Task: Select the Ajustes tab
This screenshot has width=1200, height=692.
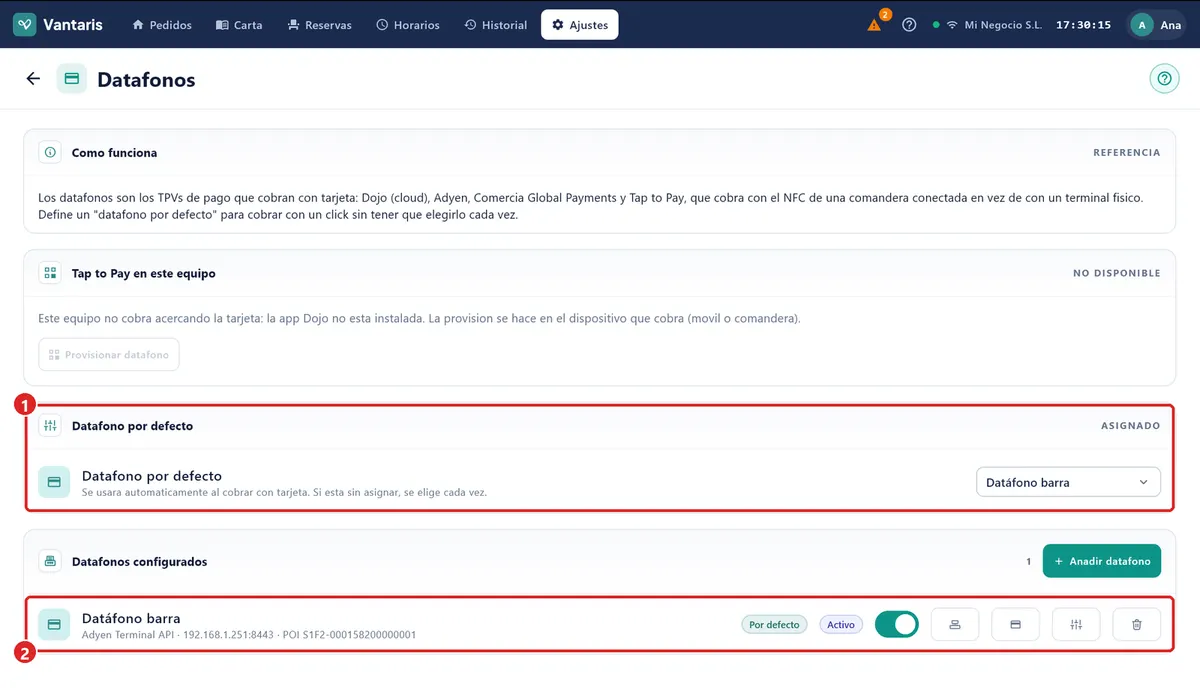Action: coord(580,25)
